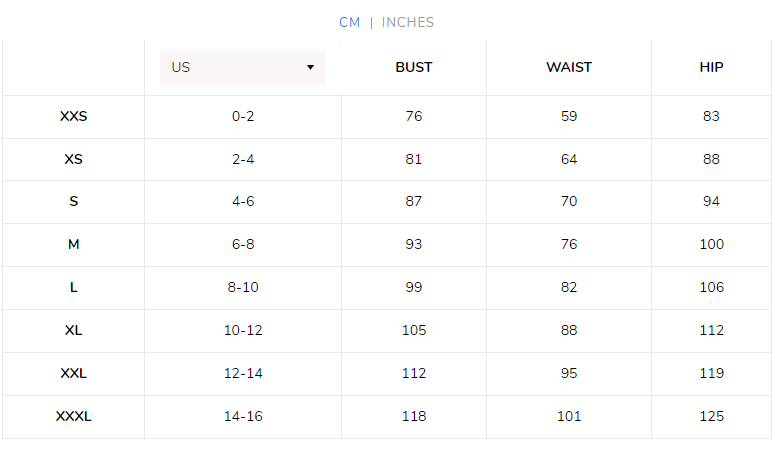Click US size 0-2 cell
This screenshot has height=468, width=775.
pos(243,116)
